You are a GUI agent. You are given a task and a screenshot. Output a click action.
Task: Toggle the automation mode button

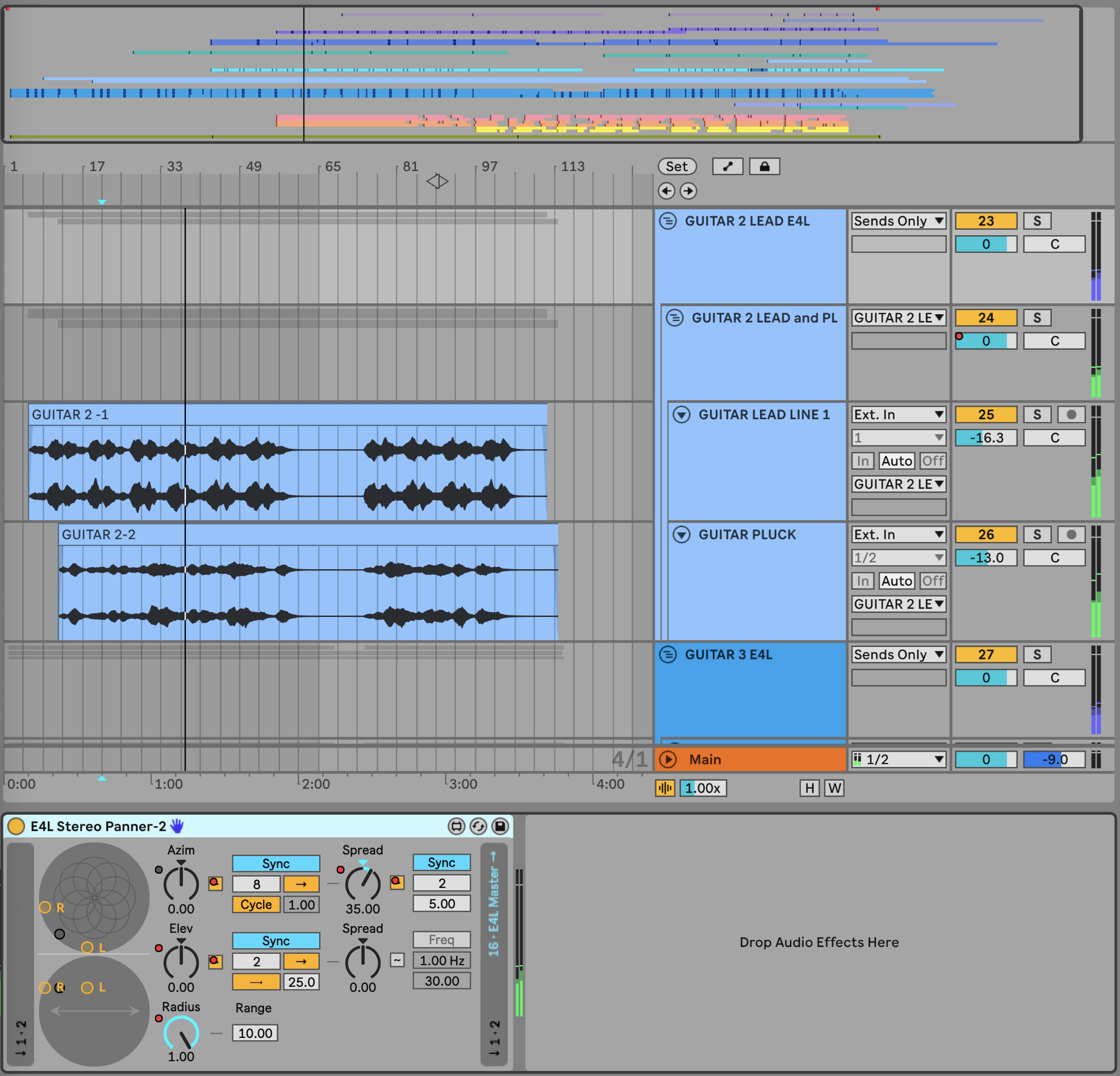pos(727,166)
